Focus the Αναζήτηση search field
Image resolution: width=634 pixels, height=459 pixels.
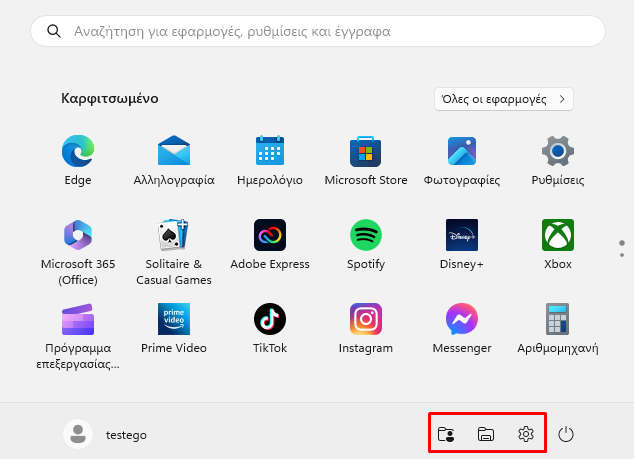318,31
